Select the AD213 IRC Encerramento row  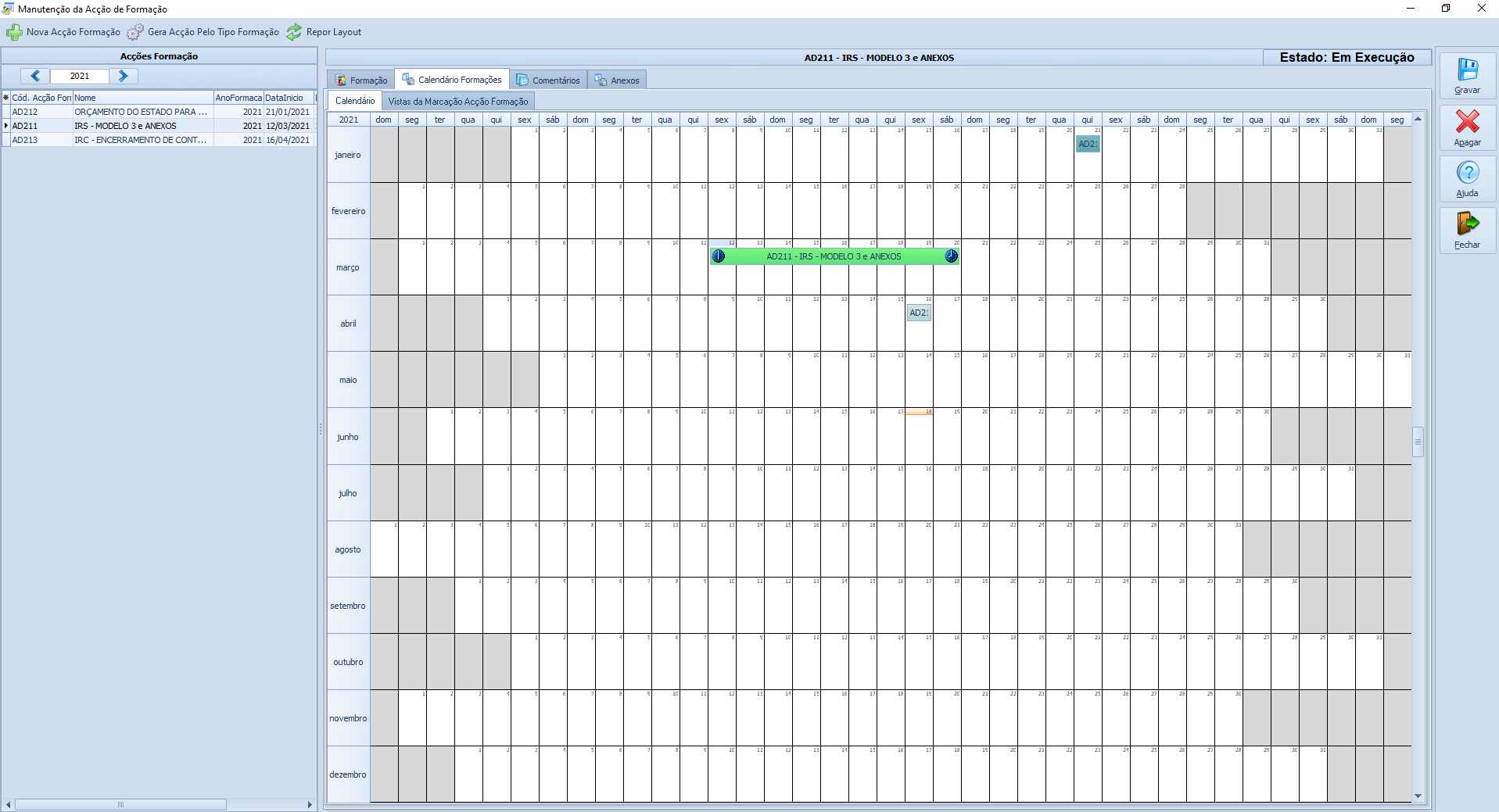[x=141, y=140]
